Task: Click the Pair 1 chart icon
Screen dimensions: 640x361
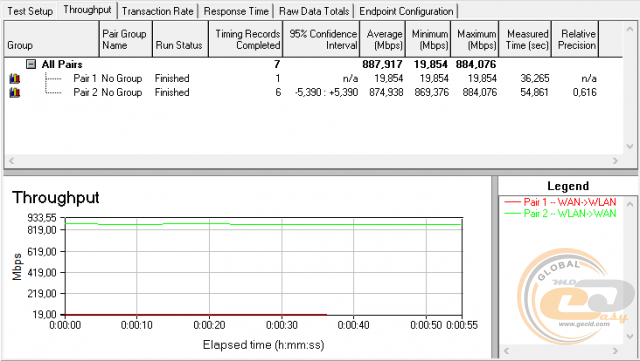Action: 15,78
